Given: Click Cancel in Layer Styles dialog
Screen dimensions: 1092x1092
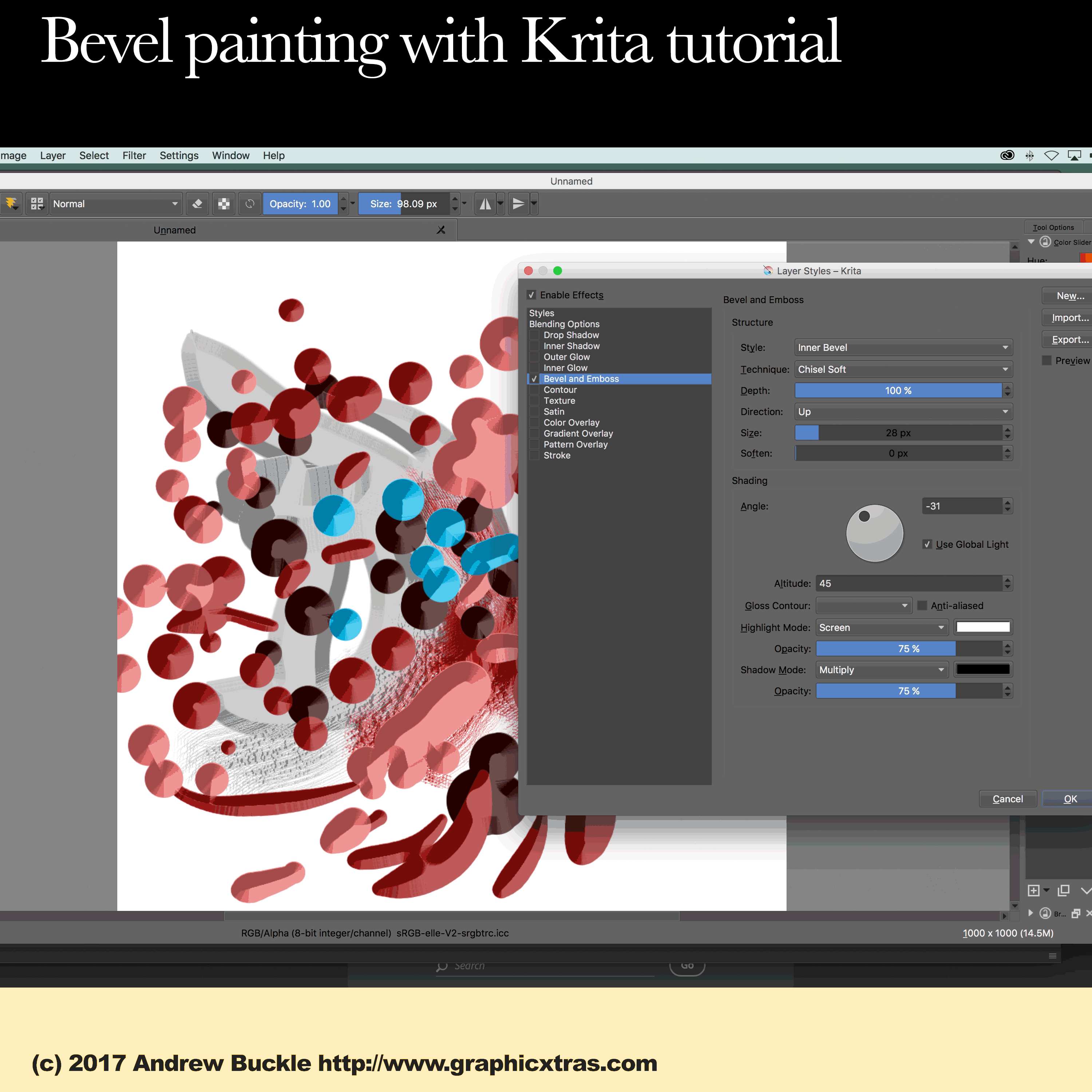Looking at the screenshot, I should (x=1008, y=799).
